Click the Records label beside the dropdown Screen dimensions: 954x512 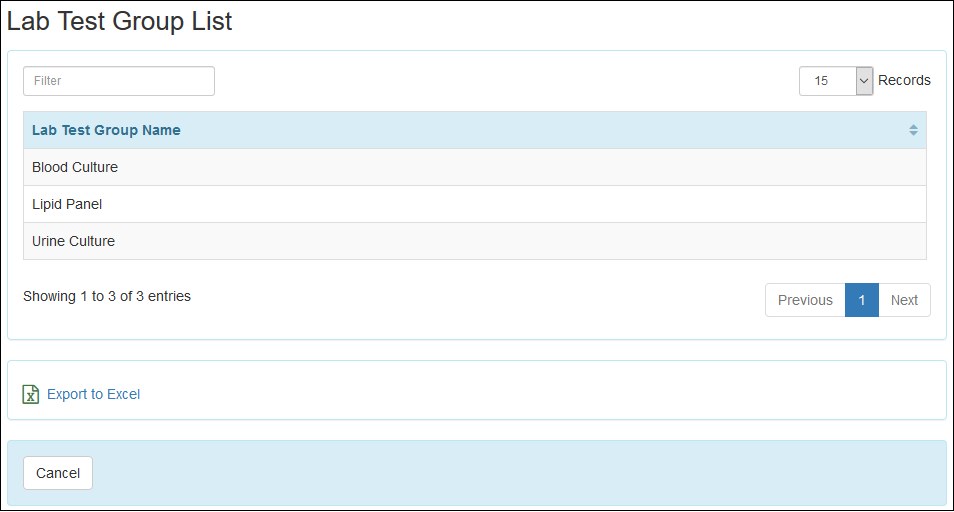pyautogui.click(x=904, y=80)
